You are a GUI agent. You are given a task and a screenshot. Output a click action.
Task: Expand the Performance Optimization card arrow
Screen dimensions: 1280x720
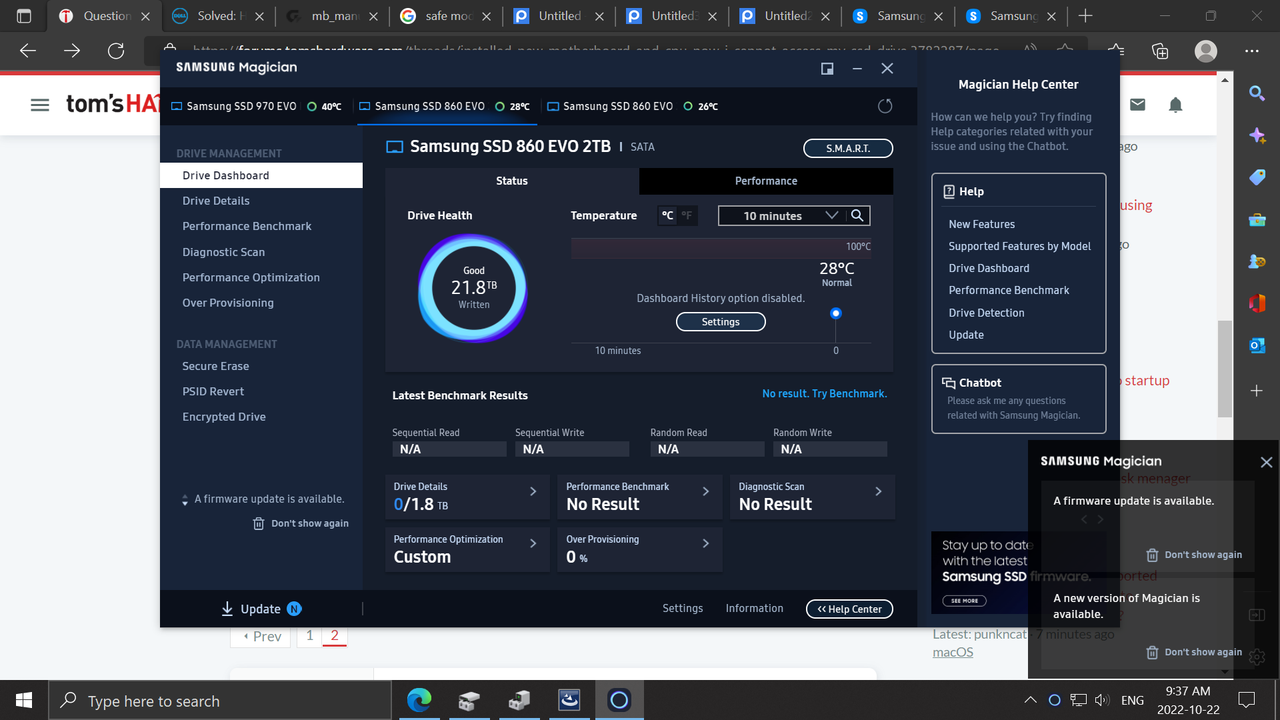533,543
